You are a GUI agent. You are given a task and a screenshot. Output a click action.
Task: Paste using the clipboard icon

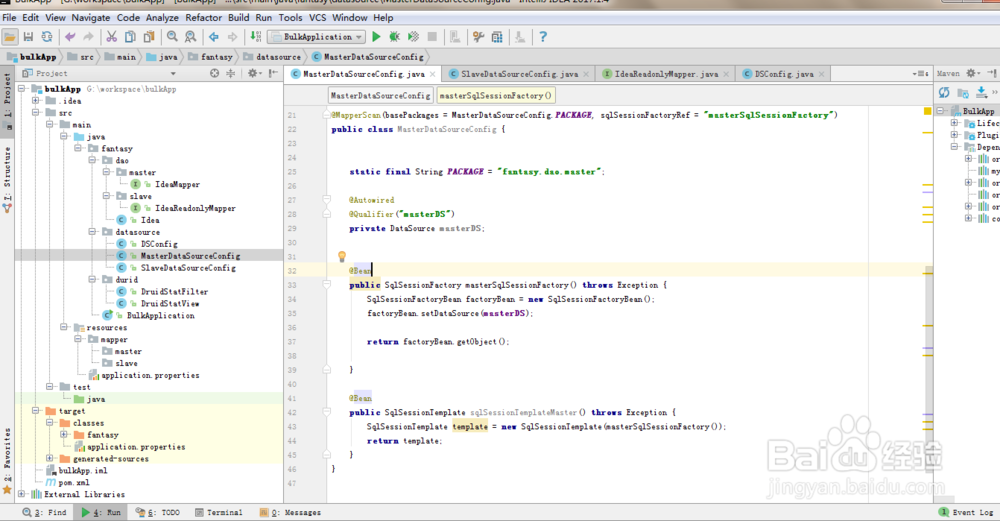(149, 37)
